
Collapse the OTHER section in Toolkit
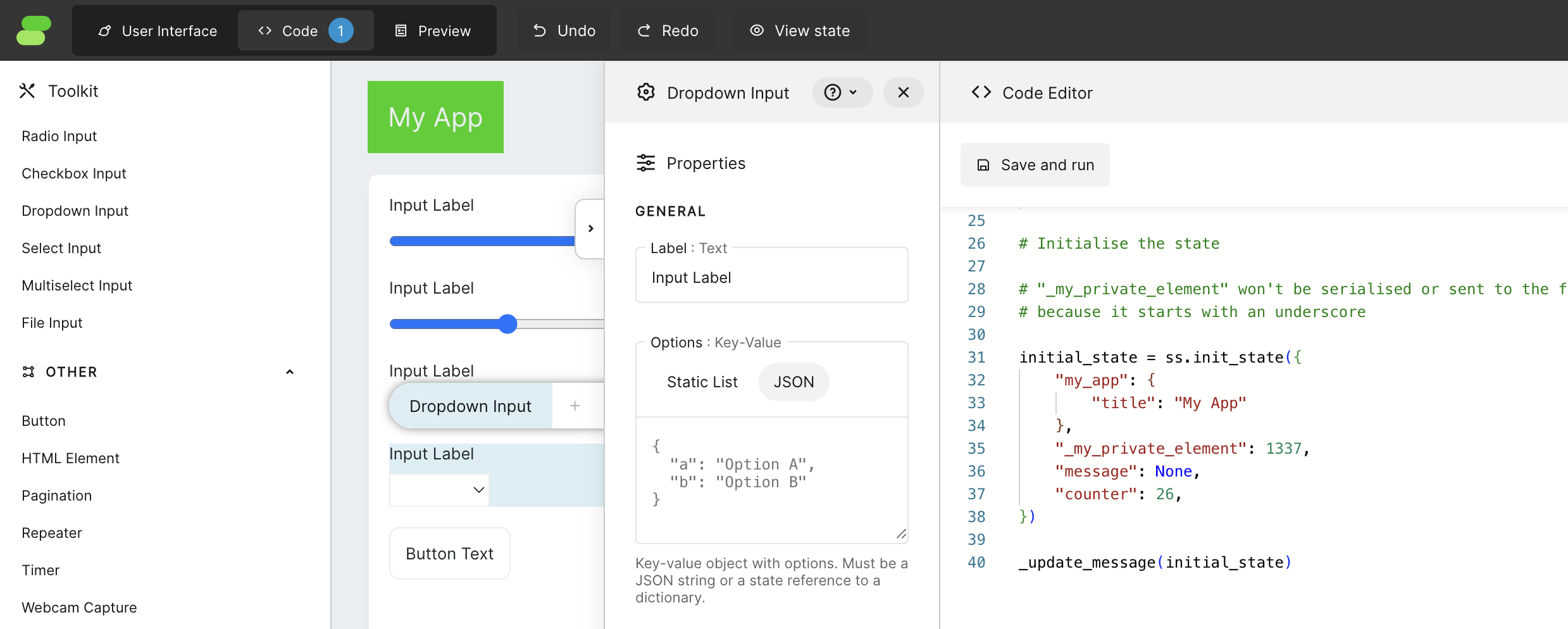pyautogui.click(x=290, y=371)
